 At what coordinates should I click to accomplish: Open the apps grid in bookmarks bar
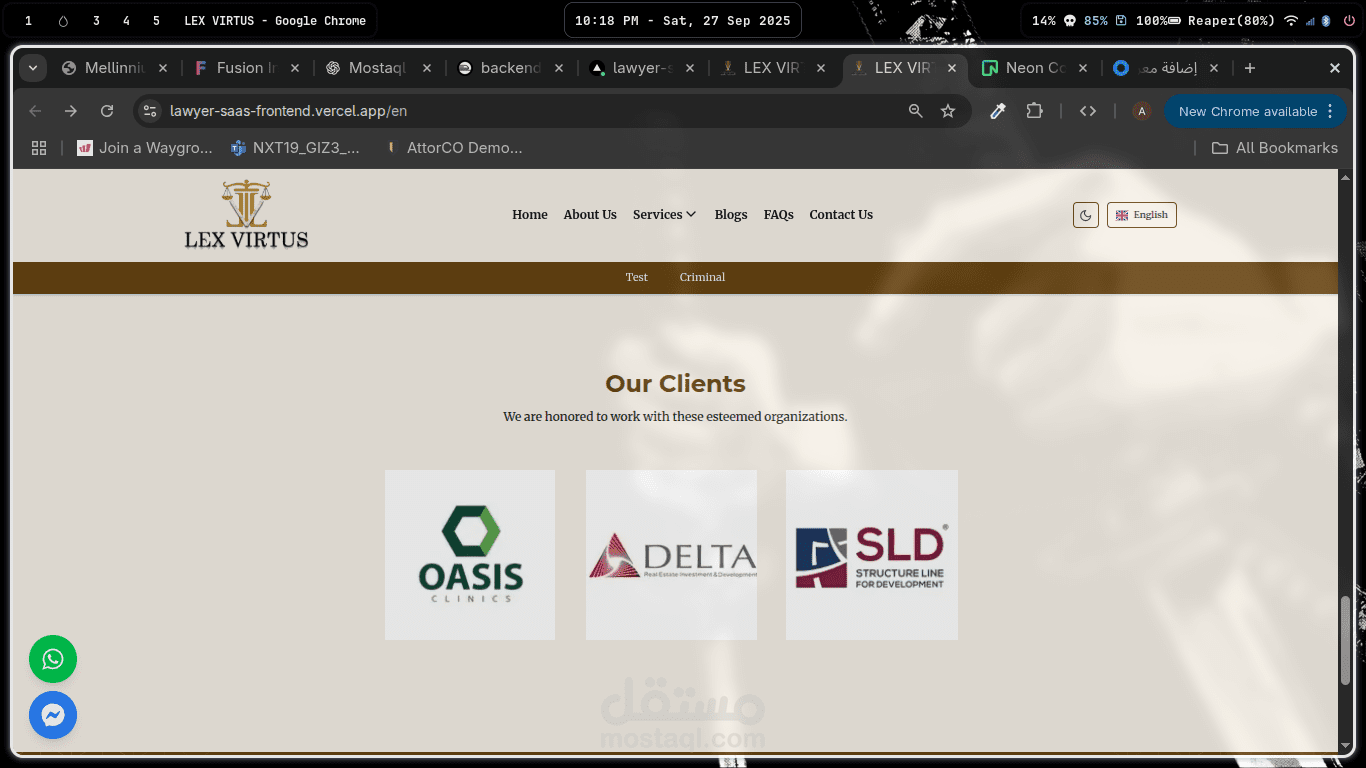click(x=39, y=148)
